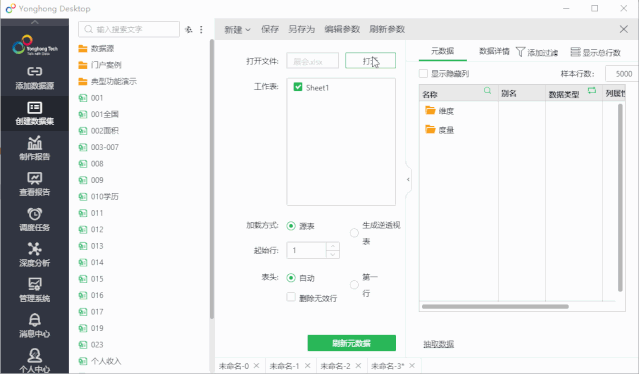
Task: Open dataset 003-007 in the list
Action: click(105, 147)
